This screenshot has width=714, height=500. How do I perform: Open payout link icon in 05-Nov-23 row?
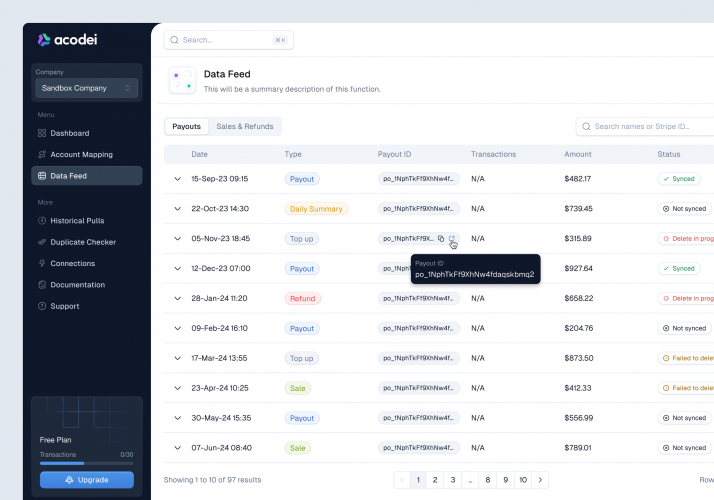(452, 239)
